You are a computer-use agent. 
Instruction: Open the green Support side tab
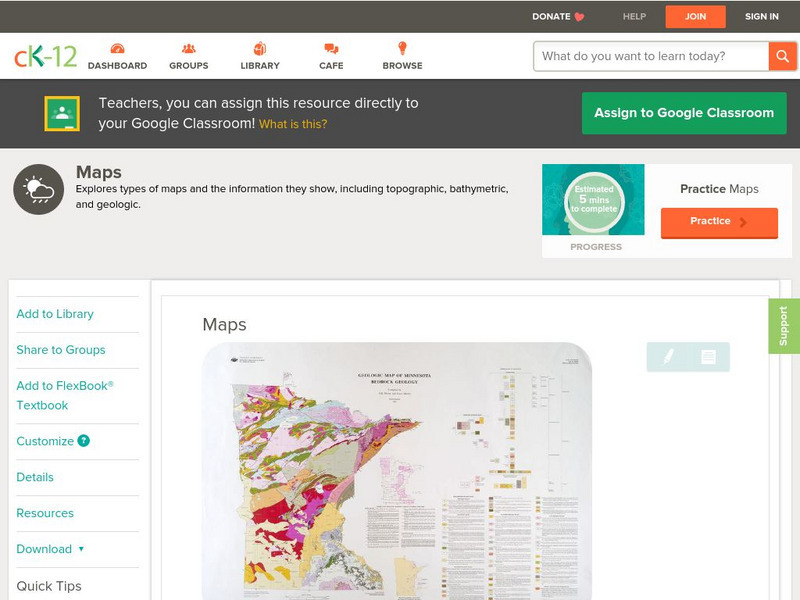(784, 326)
